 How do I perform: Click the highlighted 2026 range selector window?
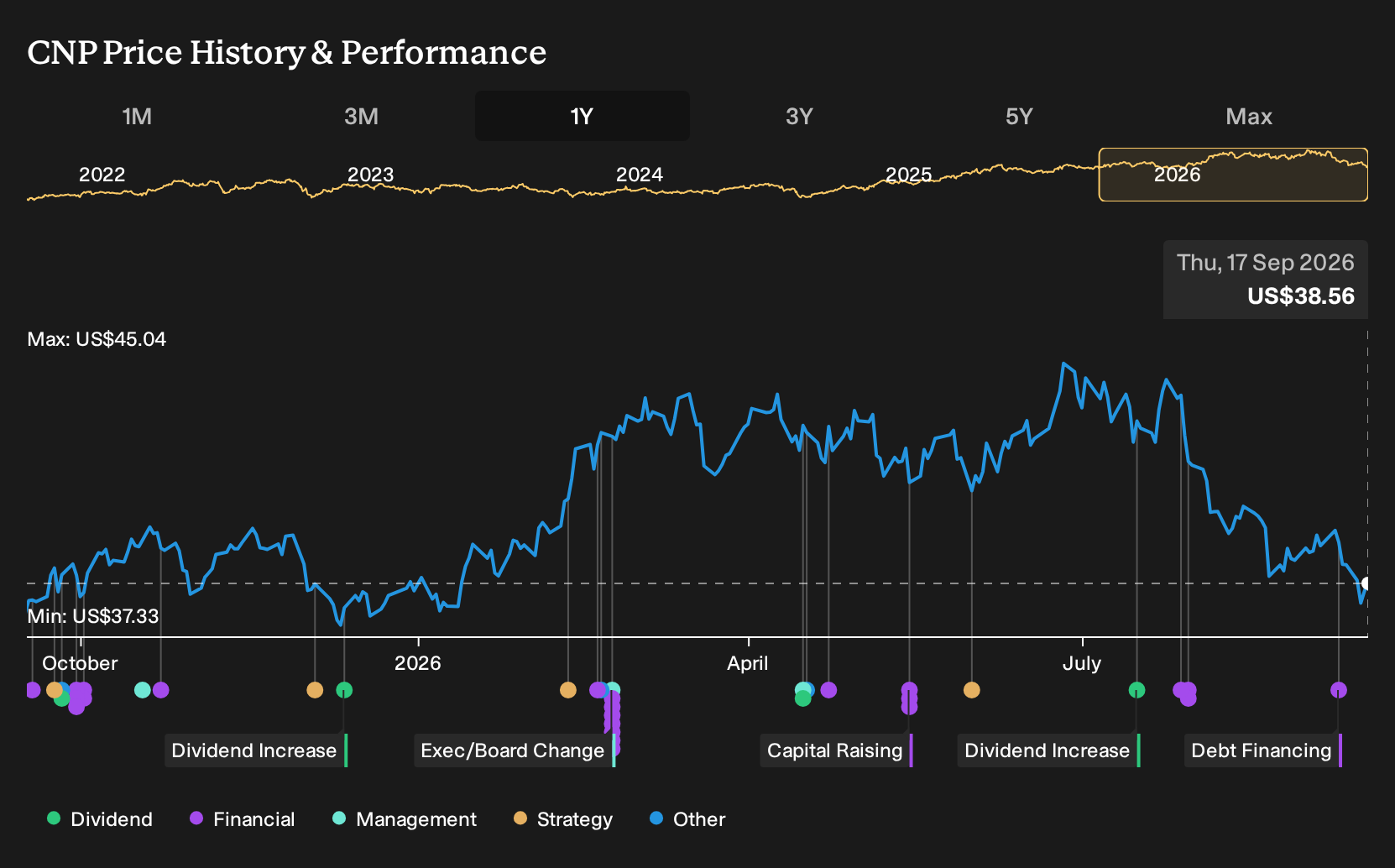pyautogui.click(x=1233, y=175)
